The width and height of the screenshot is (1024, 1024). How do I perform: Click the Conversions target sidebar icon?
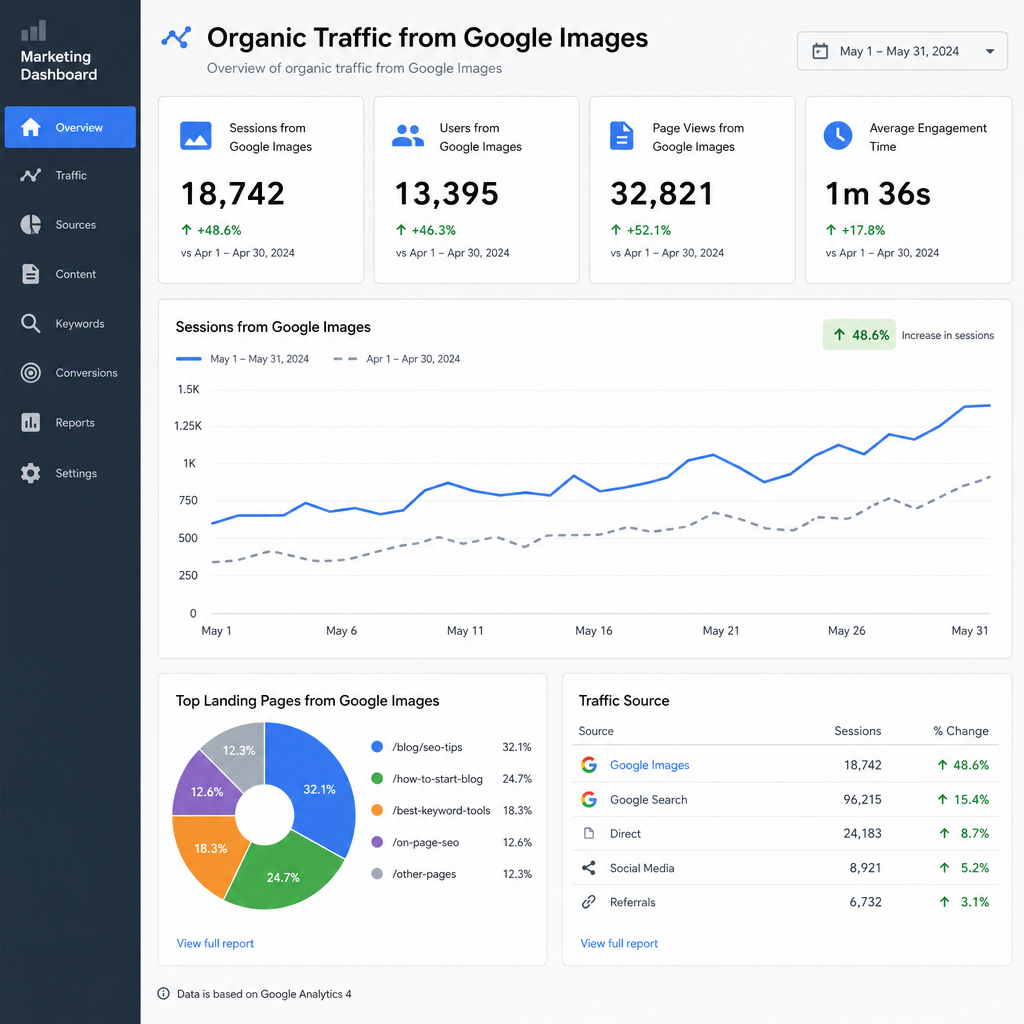(31, 373)
